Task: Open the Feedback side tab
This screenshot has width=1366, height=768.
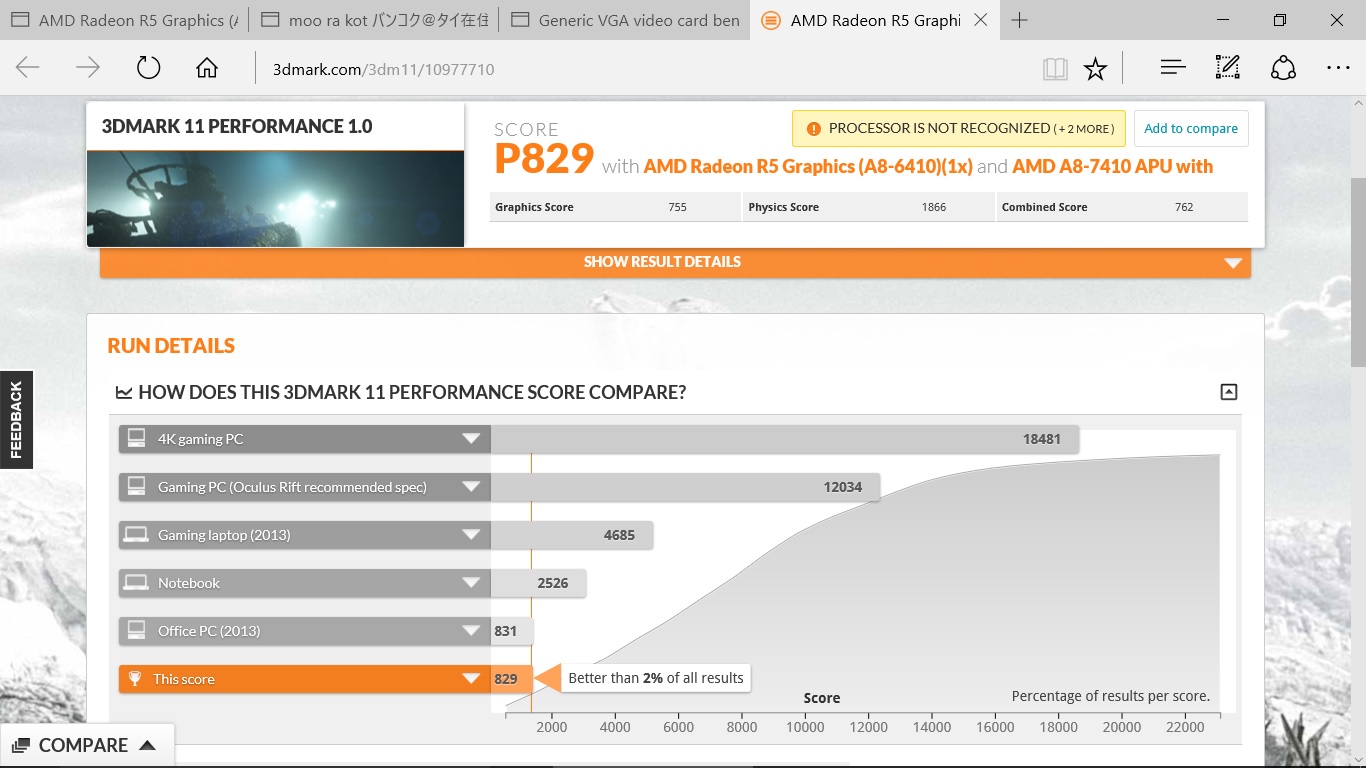Action: (16, 420)
